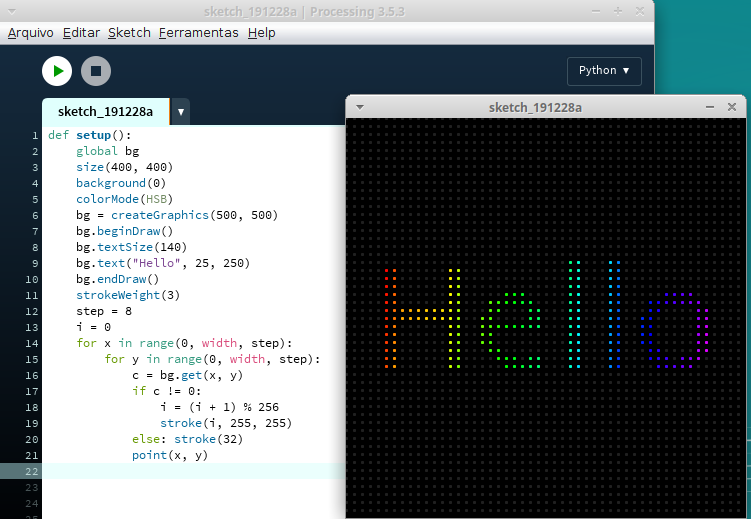
Task: Close the sketch output window
Action: 733,107
